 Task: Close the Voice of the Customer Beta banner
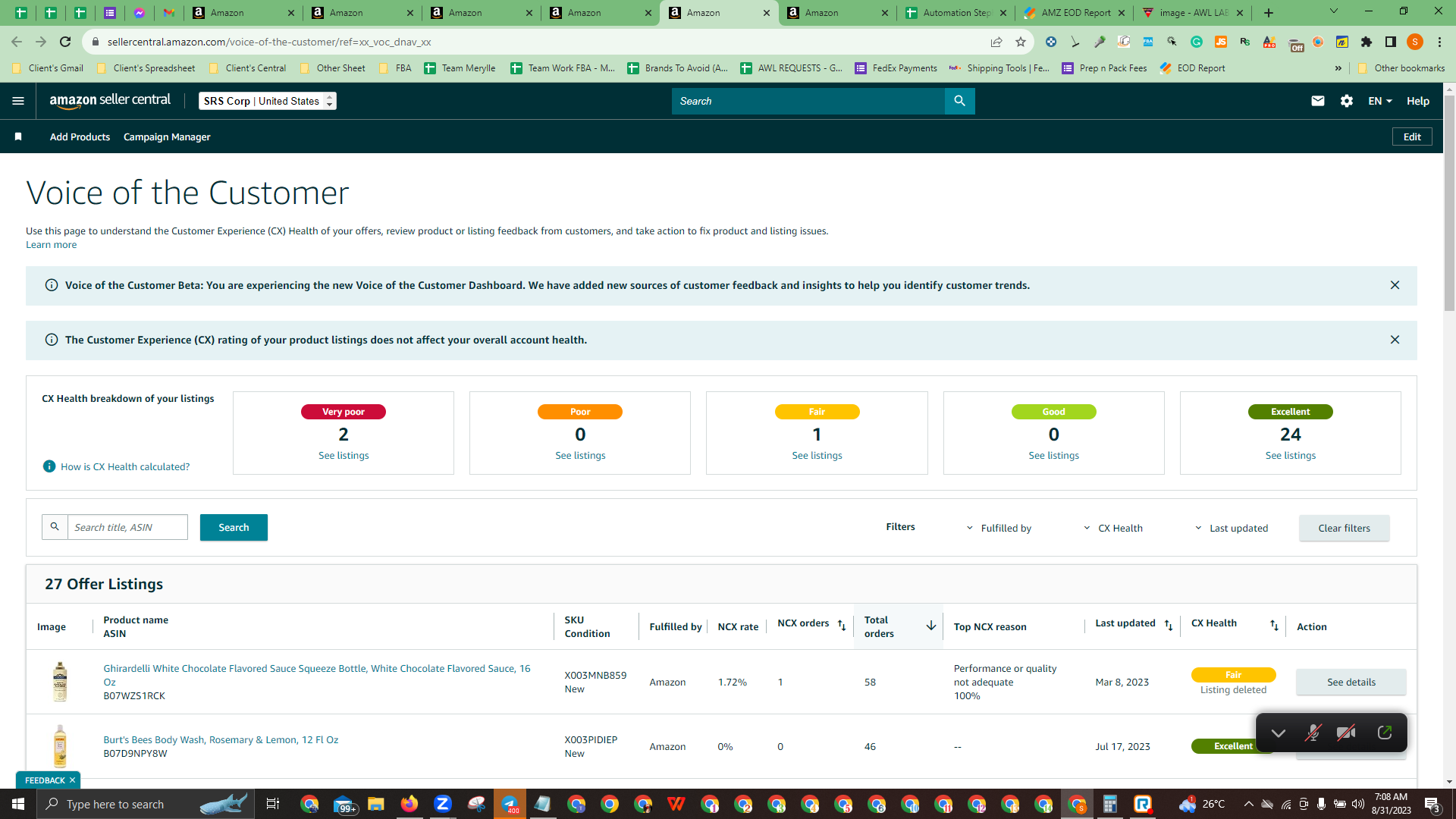click(x=1395, y=285)
